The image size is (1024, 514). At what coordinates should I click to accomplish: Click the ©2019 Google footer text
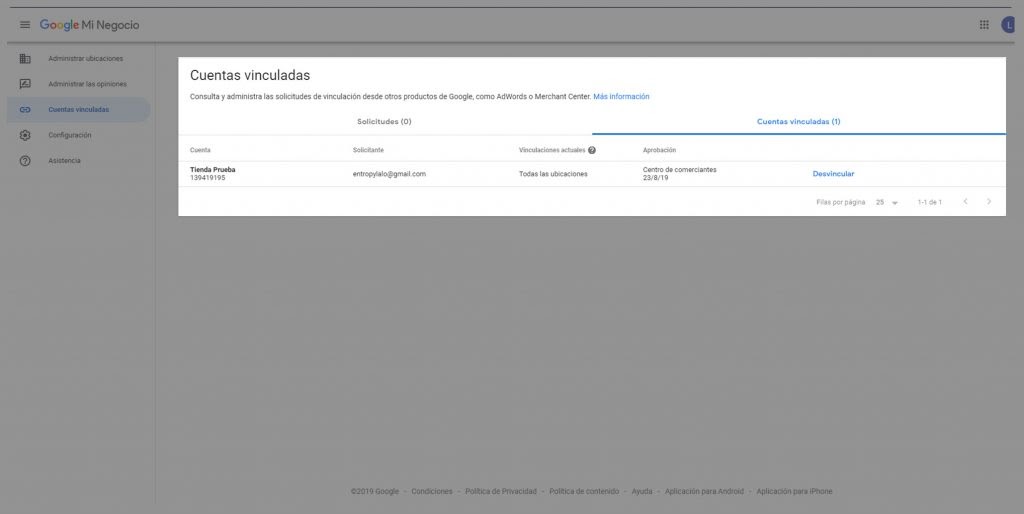point(375,491)
